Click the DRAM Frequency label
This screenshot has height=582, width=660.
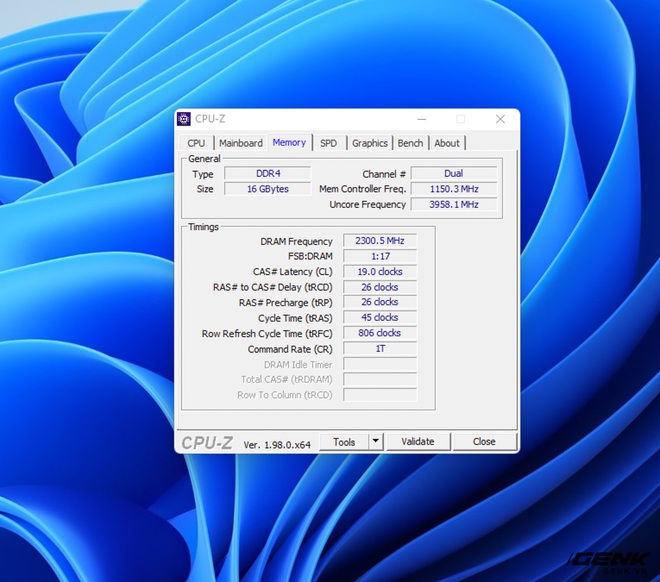pos(296,242)
